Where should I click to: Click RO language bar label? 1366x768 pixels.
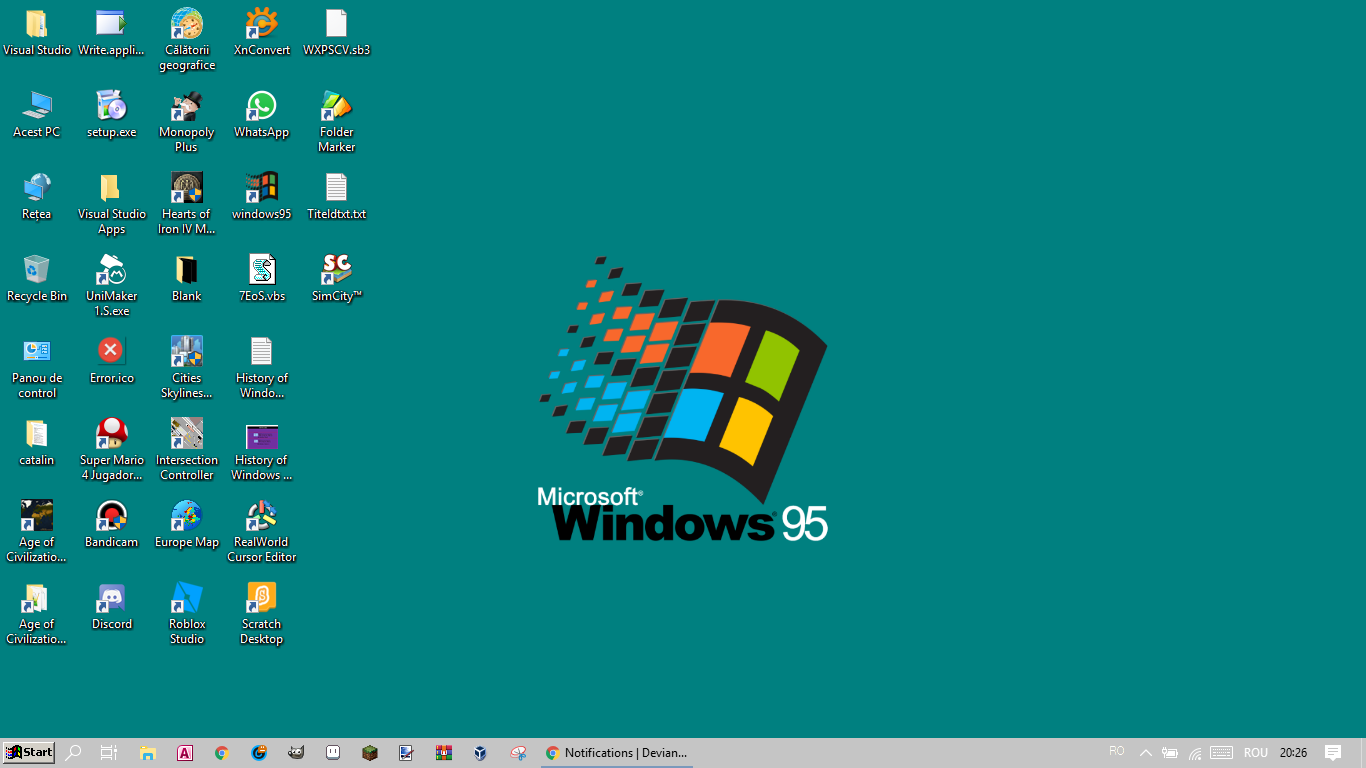pyautogui.click(x=1117, y=751)
